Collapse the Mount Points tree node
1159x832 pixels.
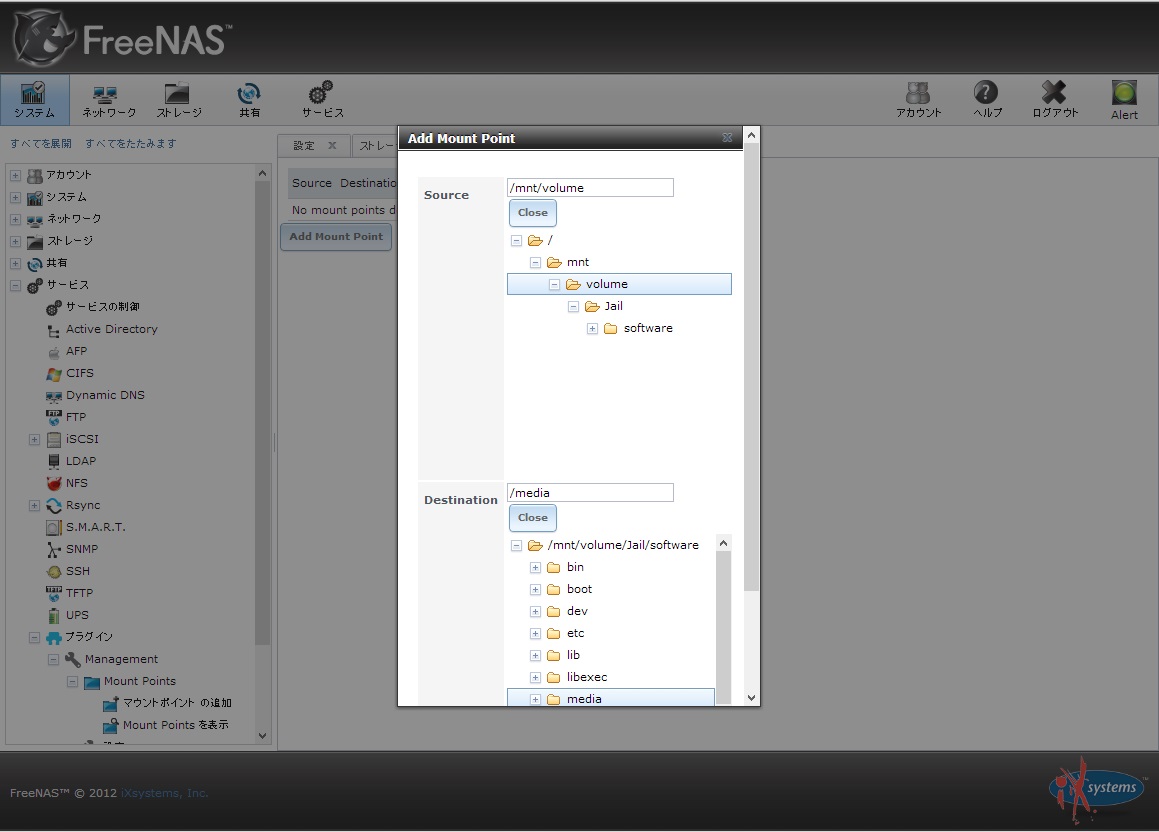(x=72, y=681)
